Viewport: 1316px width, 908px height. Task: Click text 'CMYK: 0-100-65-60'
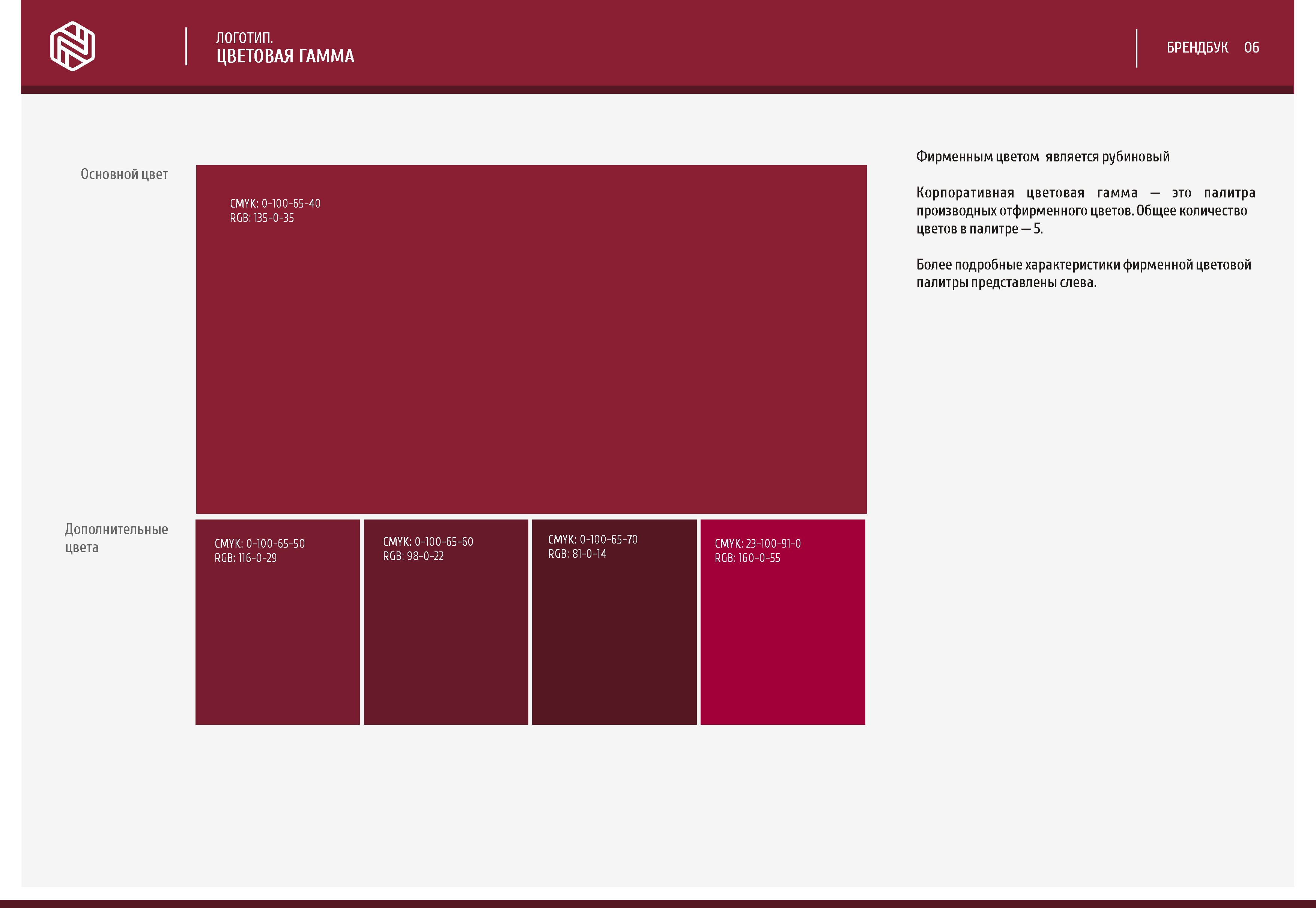pos(428,542)
